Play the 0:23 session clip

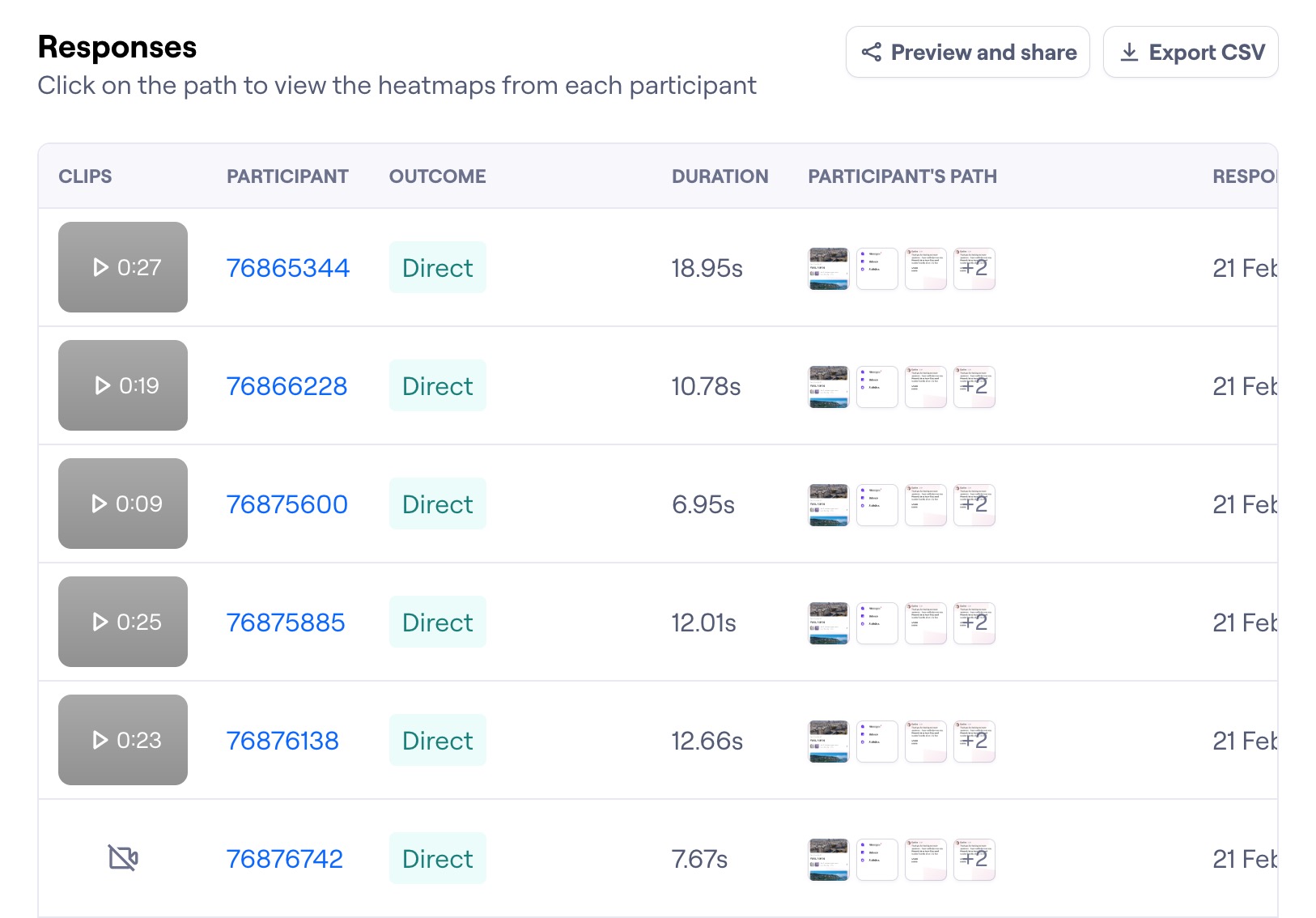pyautogui.click(x=123, y=740)
